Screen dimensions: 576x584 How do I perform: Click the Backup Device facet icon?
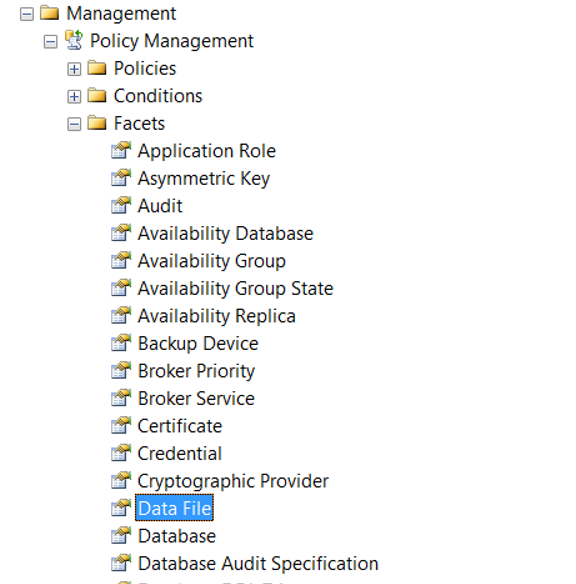tap(121, 343)
